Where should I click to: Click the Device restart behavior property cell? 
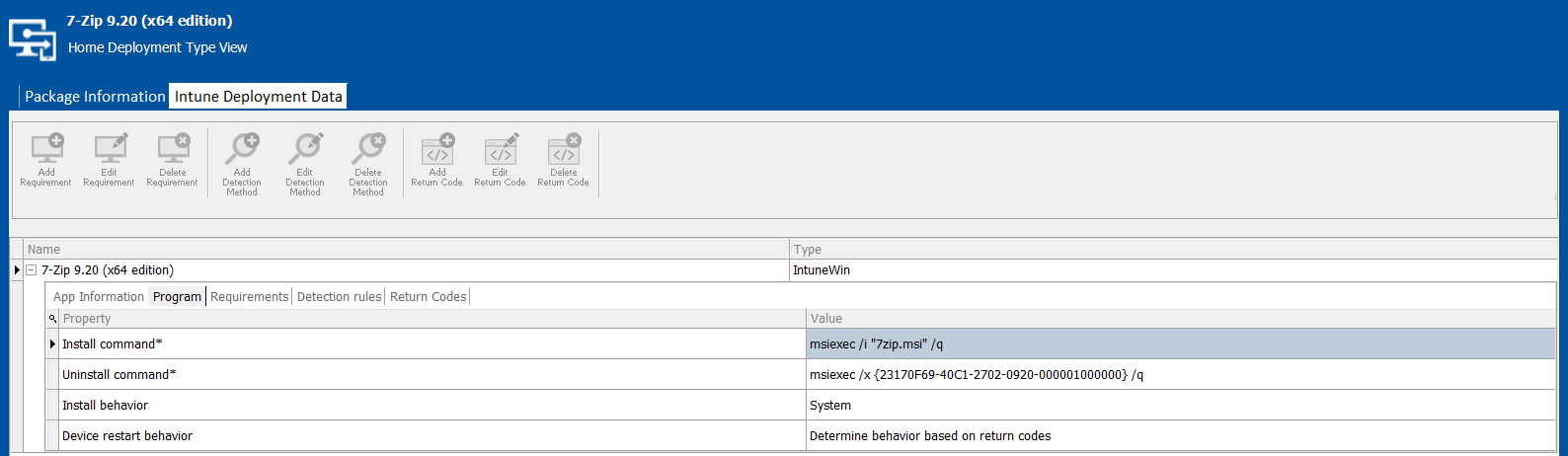432,435
